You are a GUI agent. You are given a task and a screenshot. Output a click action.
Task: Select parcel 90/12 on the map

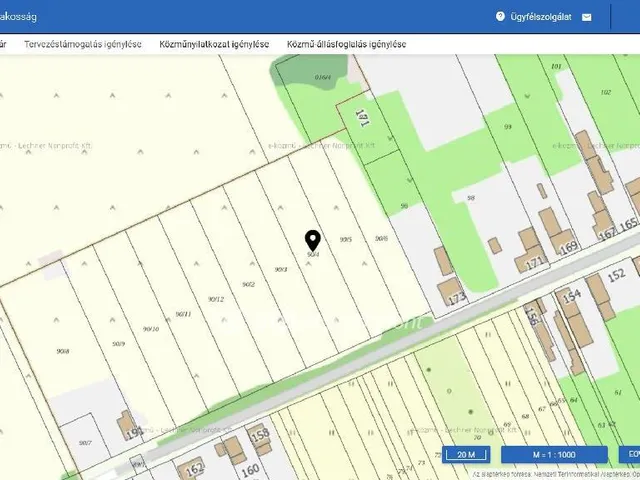215,299
